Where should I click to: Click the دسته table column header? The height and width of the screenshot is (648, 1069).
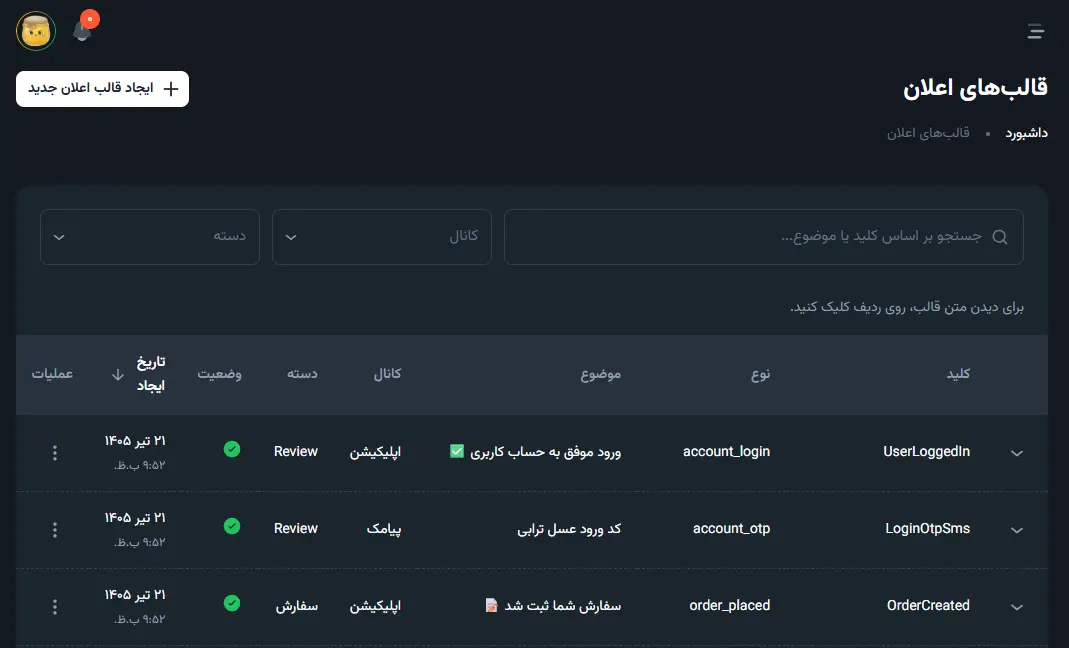[302, 374]
